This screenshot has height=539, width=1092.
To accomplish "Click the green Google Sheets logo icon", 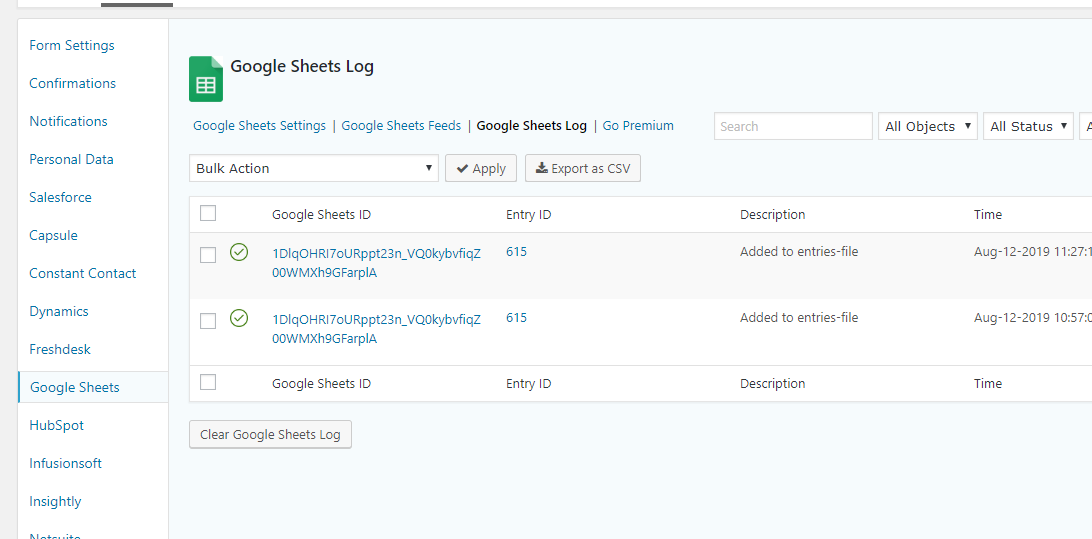I will [206, 79].
